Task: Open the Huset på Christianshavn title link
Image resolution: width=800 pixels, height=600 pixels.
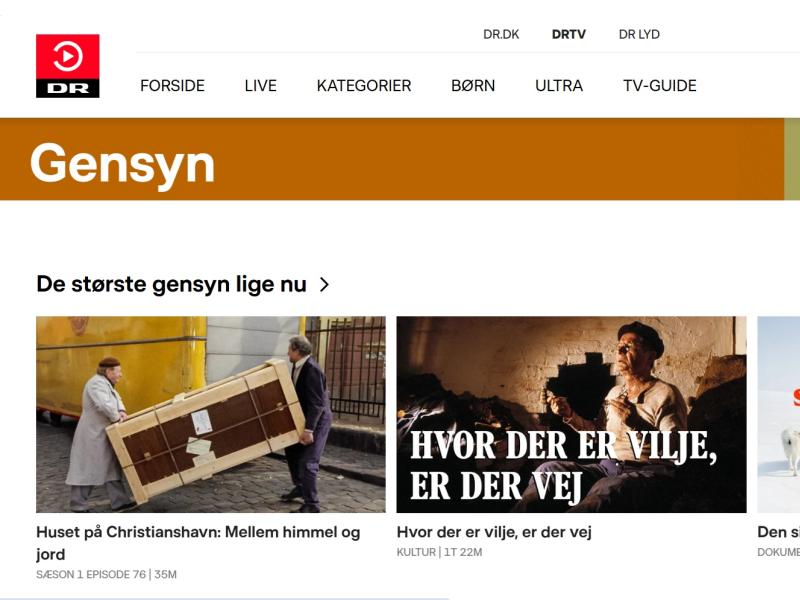Action: pyautogui.click(x=198, y=543)
